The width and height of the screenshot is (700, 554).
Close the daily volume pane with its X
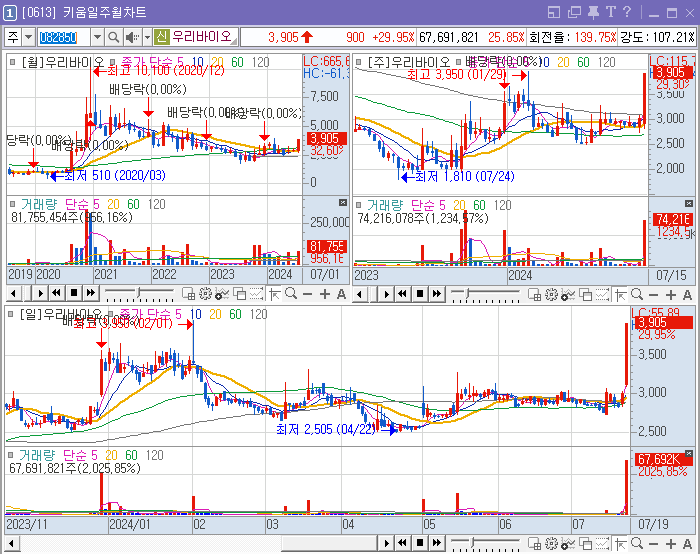(689, 454)
